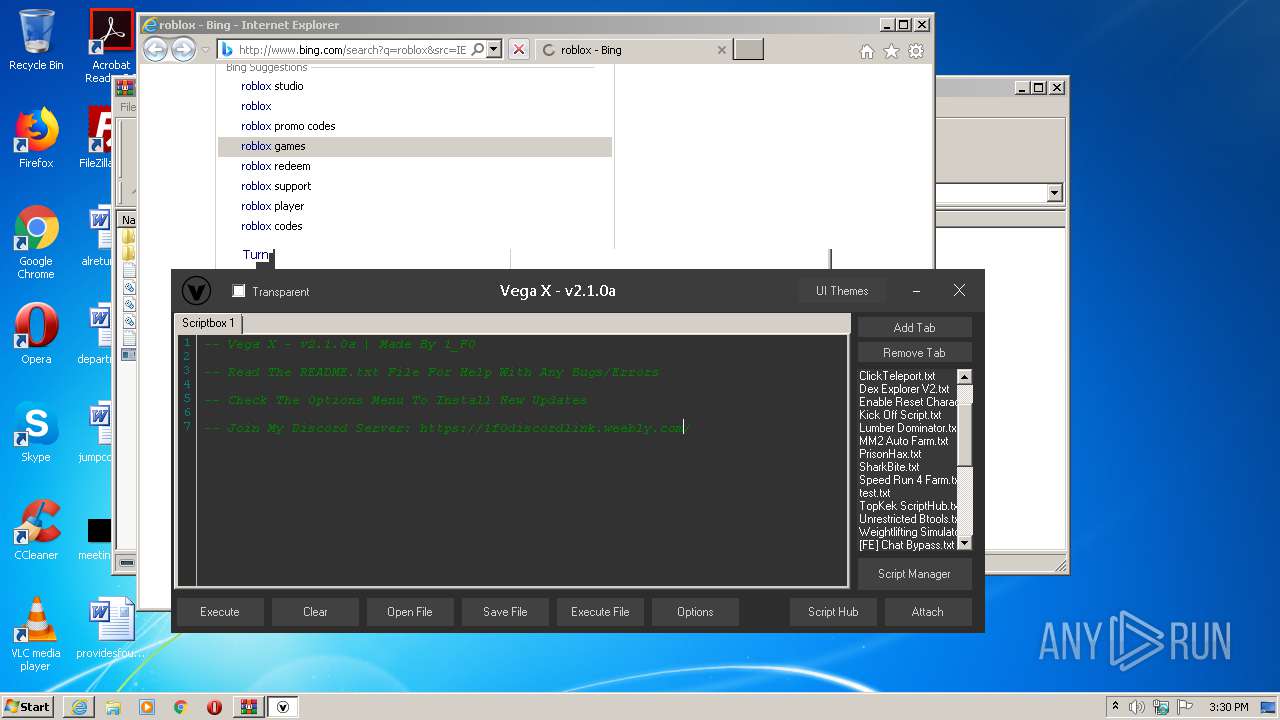Select Unrestricted Btools script
Viewport: 1280px width, 720px height.
pos(908,519)
